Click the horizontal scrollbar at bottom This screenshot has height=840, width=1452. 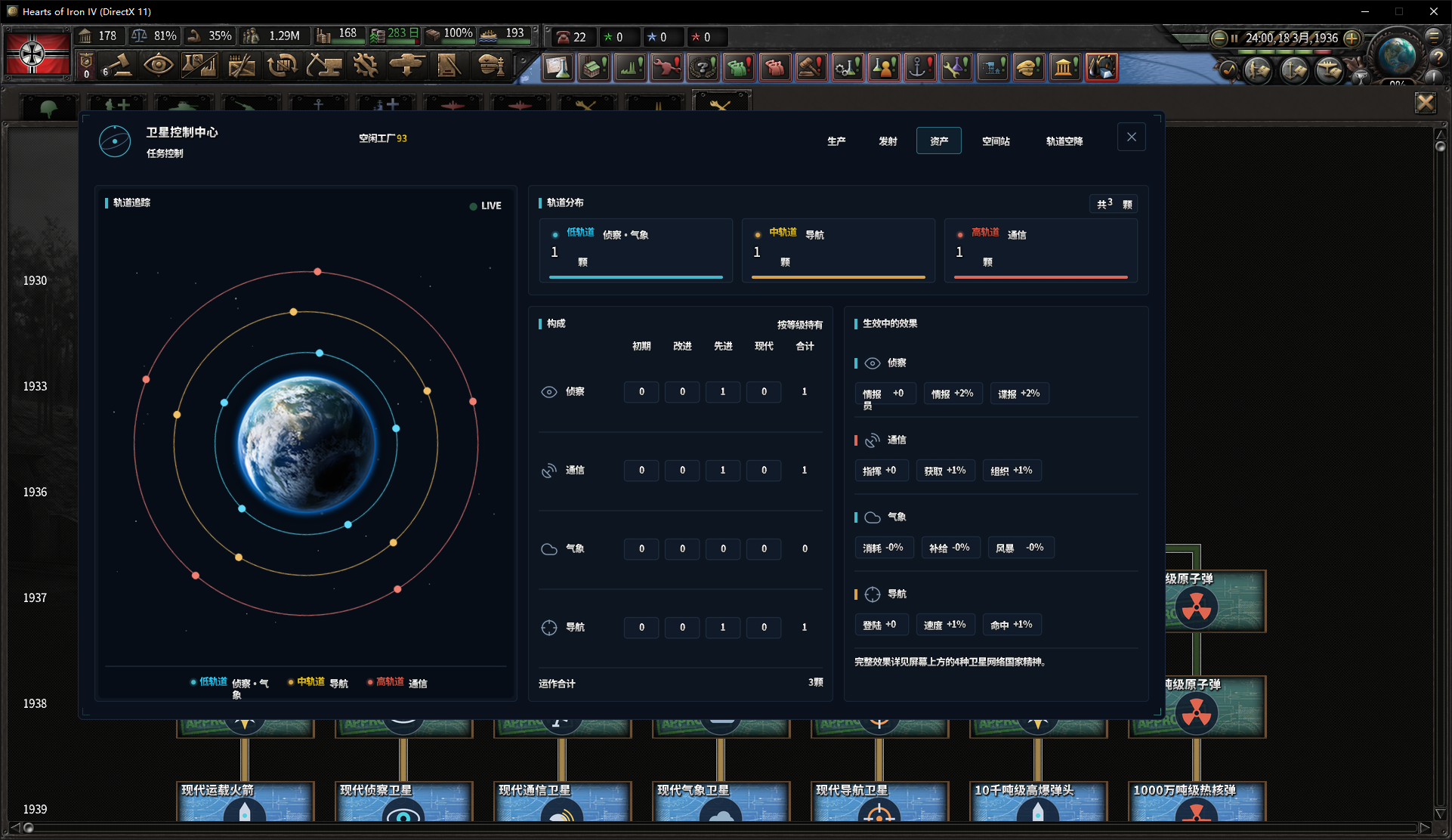[x=720, y=828]
